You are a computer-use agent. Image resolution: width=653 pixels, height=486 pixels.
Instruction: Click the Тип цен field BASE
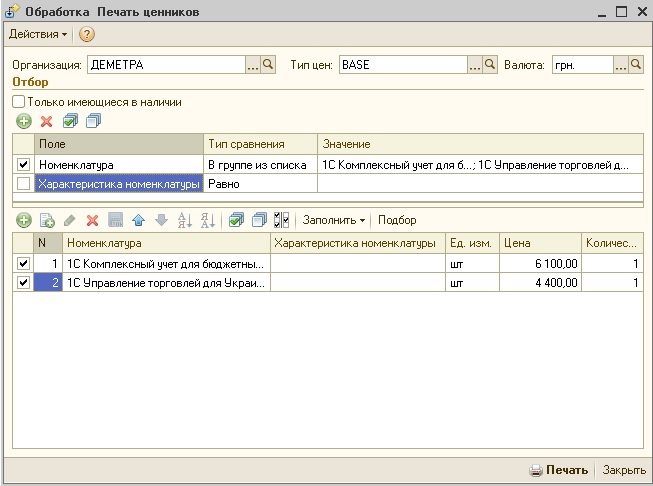[x=403, y=65]
